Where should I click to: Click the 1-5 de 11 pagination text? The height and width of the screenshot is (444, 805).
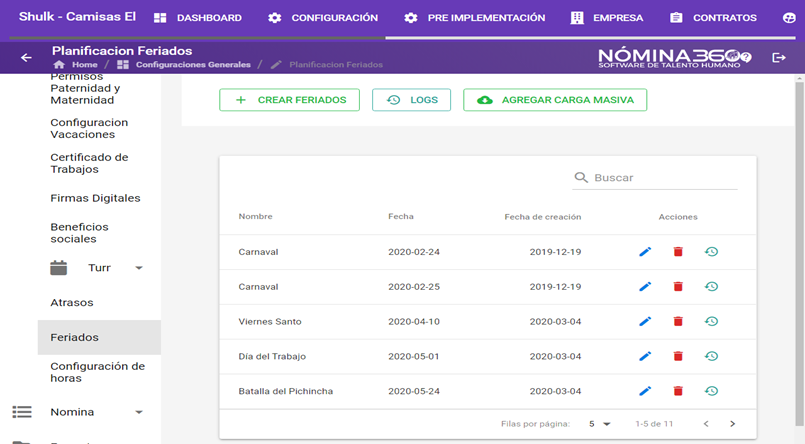coord(654,424)
